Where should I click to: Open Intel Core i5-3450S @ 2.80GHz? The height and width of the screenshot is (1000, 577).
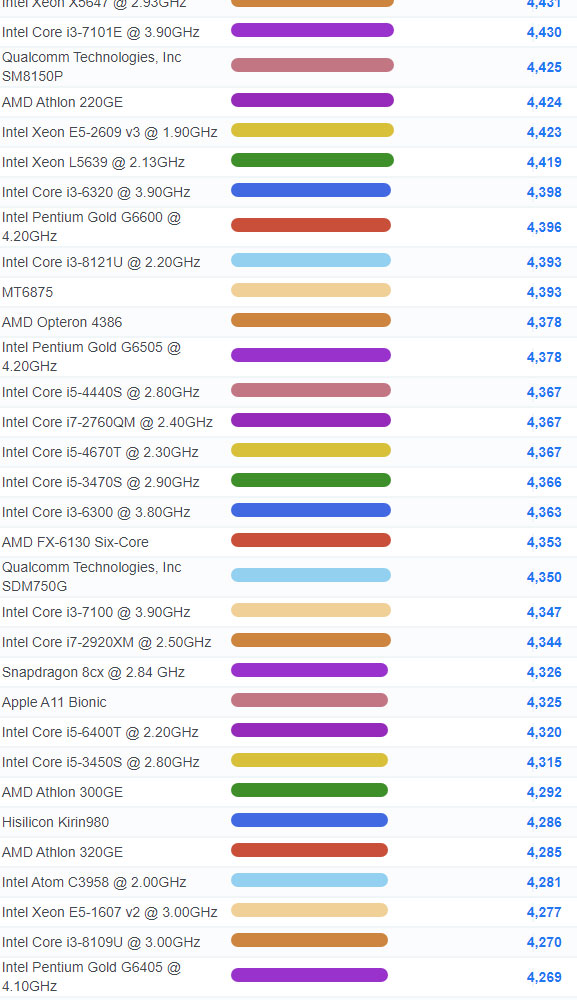(101, 762)
